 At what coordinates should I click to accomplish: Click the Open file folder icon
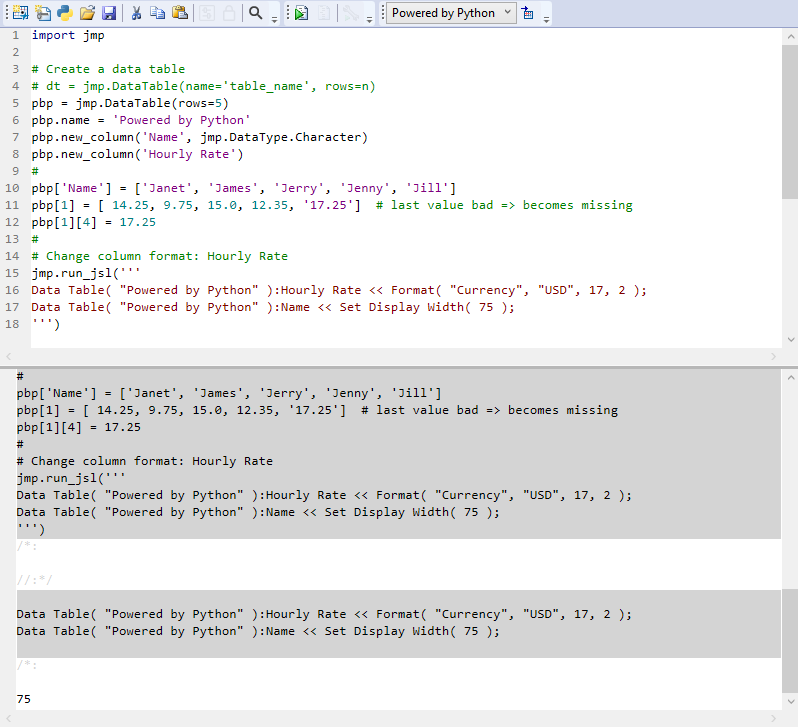point(87,13)
